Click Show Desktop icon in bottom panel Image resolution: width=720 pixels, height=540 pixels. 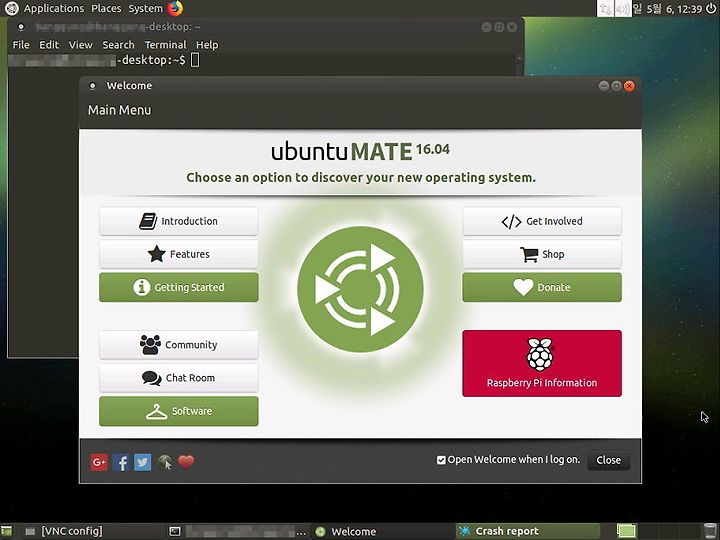coord(7,531)
